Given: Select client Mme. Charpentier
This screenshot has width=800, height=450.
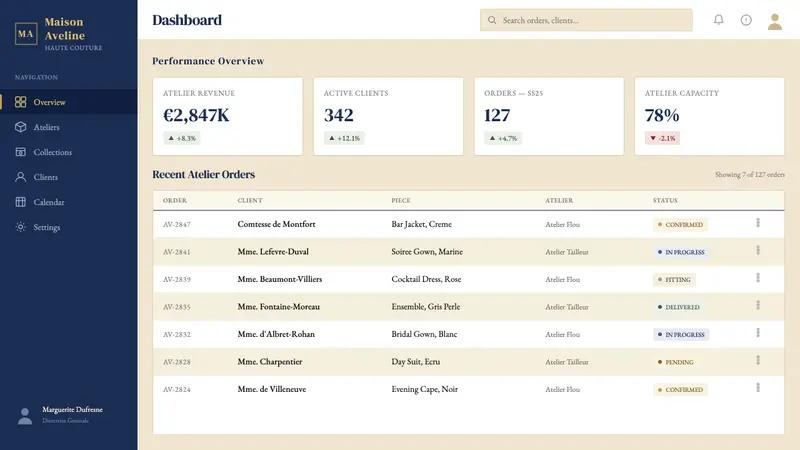Looking at the screenshot, I should (x=270, y=362).
